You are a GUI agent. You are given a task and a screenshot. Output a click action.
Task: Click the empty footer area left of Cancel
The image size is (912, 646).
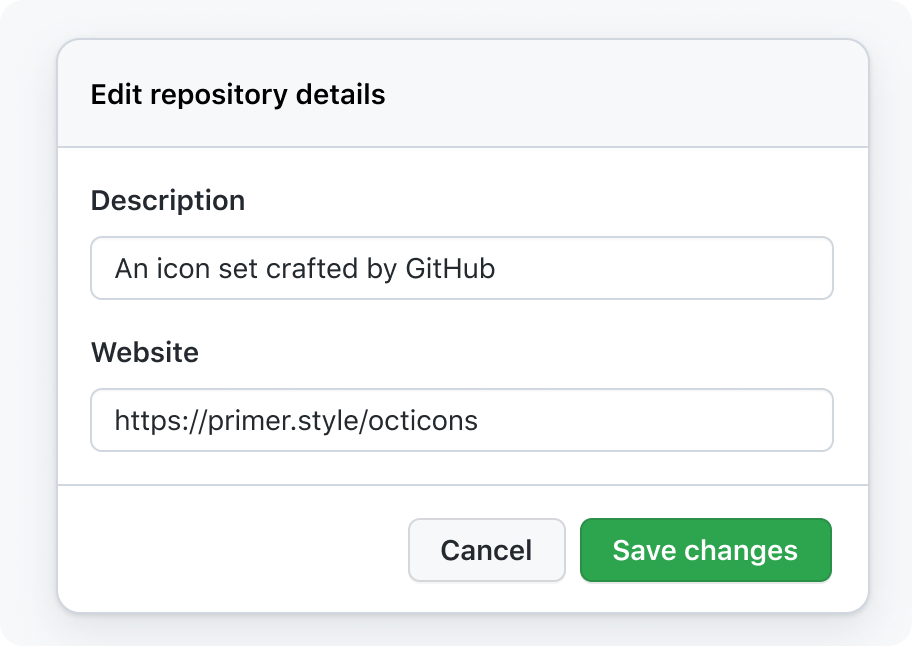click(x=233, y=549)
